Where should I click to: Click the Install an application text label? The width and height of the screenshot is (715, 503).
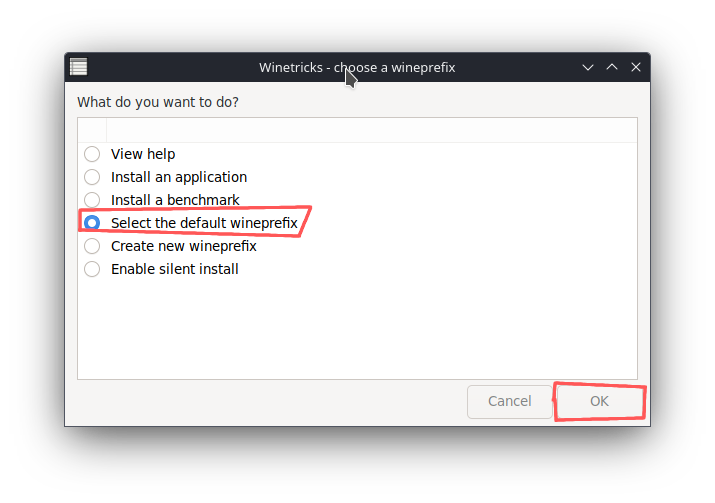pyautogui.click(x=179, y=177)
